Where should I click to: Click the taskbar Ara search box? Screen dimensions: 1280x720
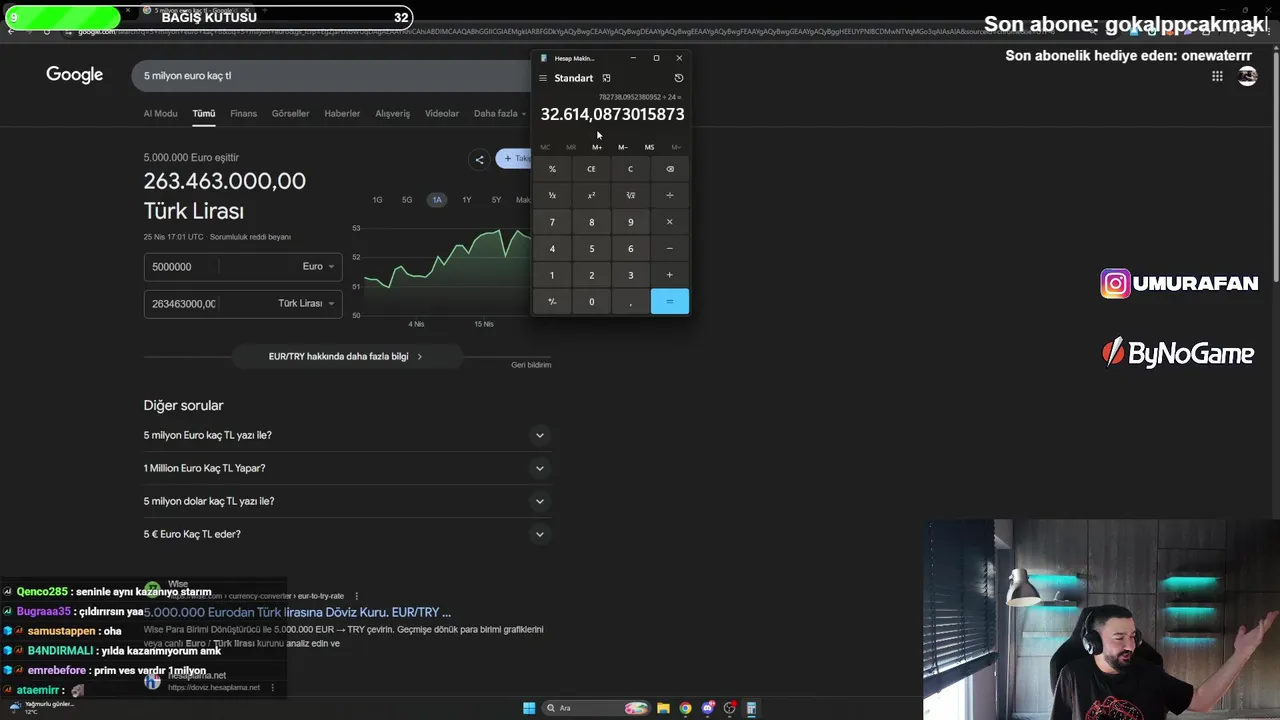pyautogui.click(x=595, y=708)
